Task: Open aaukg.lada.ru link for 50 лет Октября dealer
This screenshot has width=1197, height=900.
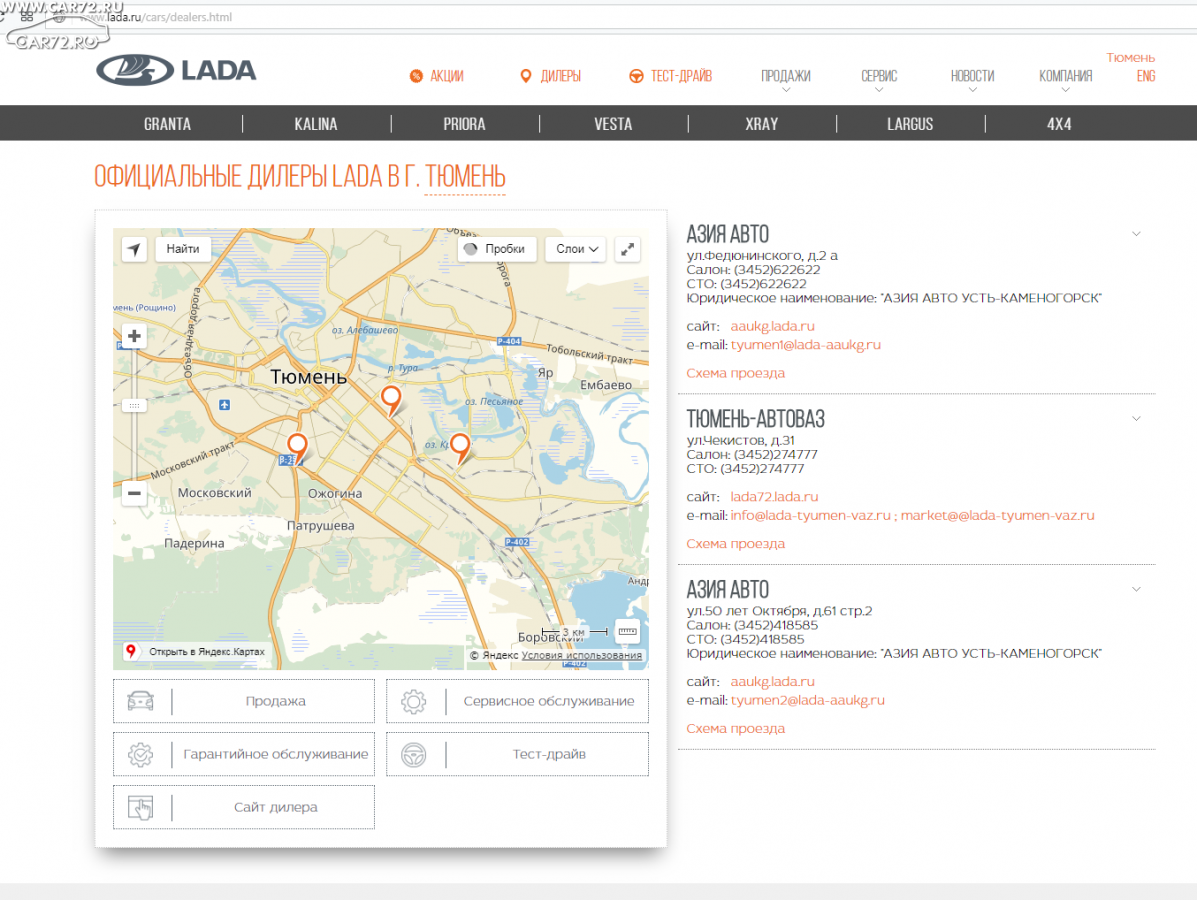Action: pos(773,682)
